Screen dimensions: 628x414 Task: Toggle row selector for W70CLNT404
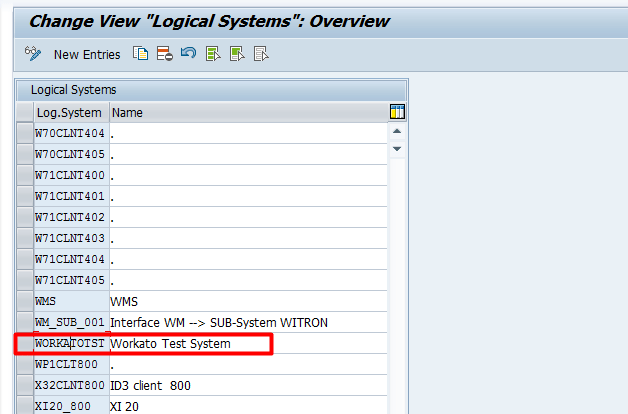coord(24,134)
